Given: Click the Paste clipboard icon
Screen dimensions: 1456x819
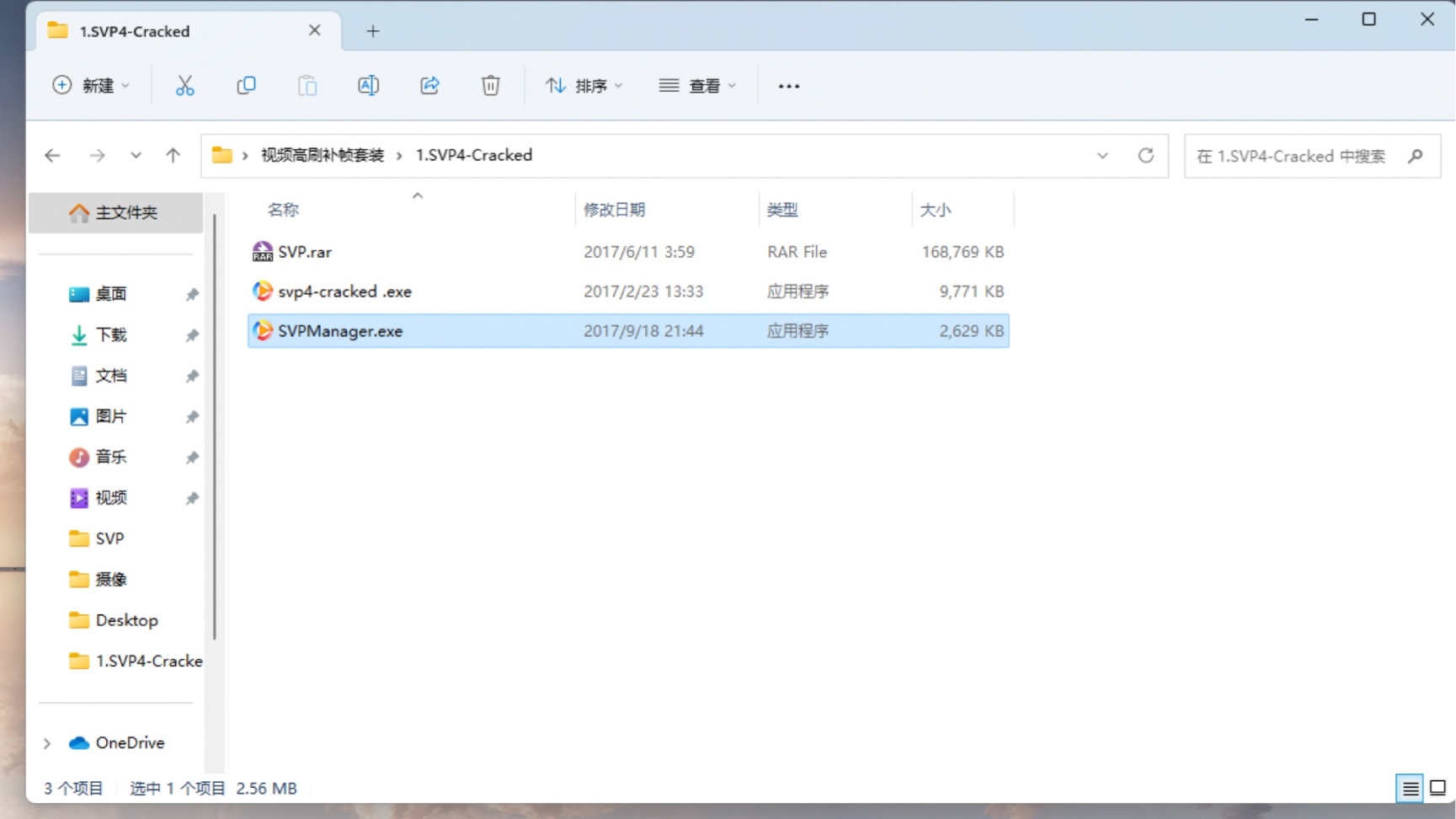Looking at the screenshot, I should click(307, 85).
